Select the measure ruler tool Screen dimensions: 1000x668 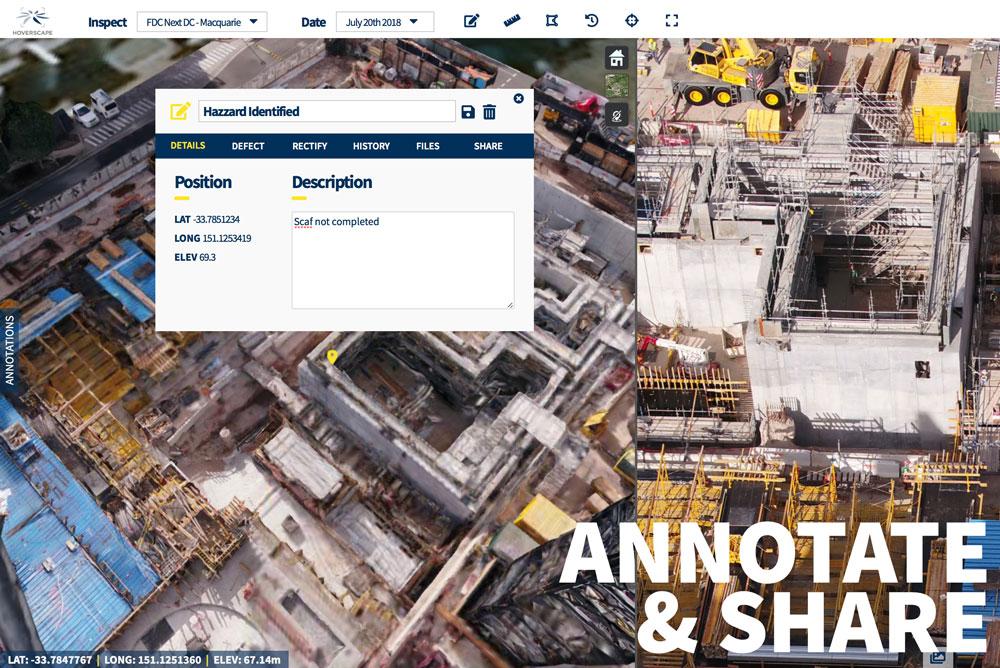click(x=513, y=19)
